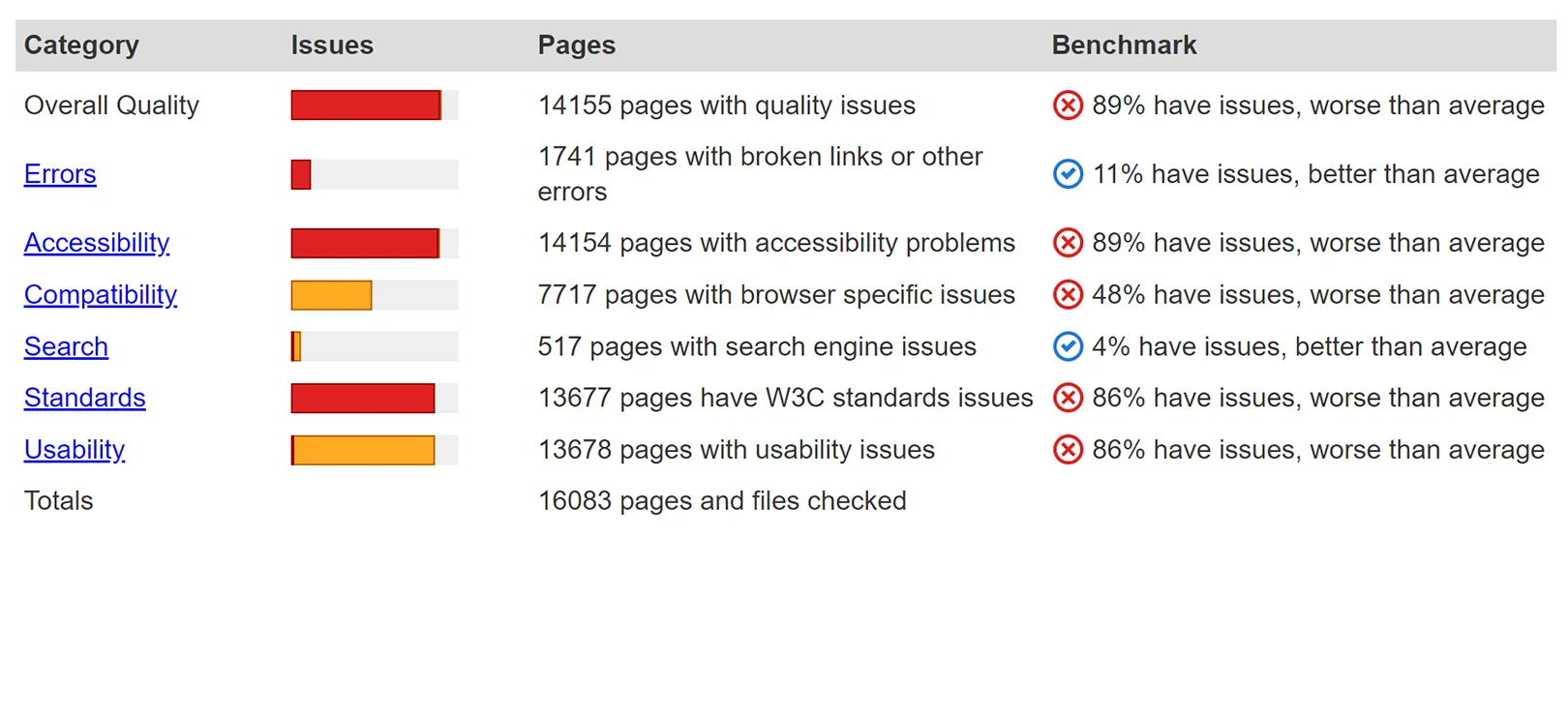
Task: Open the Accessibility category link
Action: [x=97, y=243]
